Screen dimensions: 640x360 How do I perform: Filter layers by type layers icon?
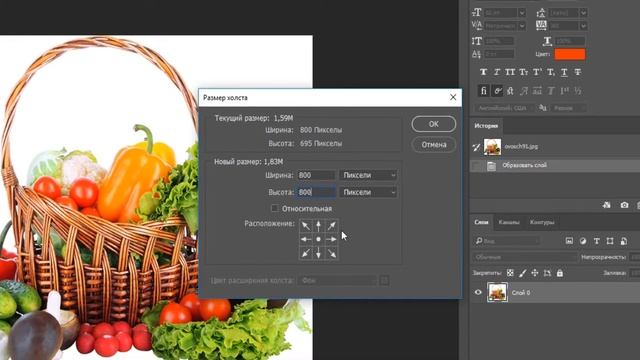596,241
